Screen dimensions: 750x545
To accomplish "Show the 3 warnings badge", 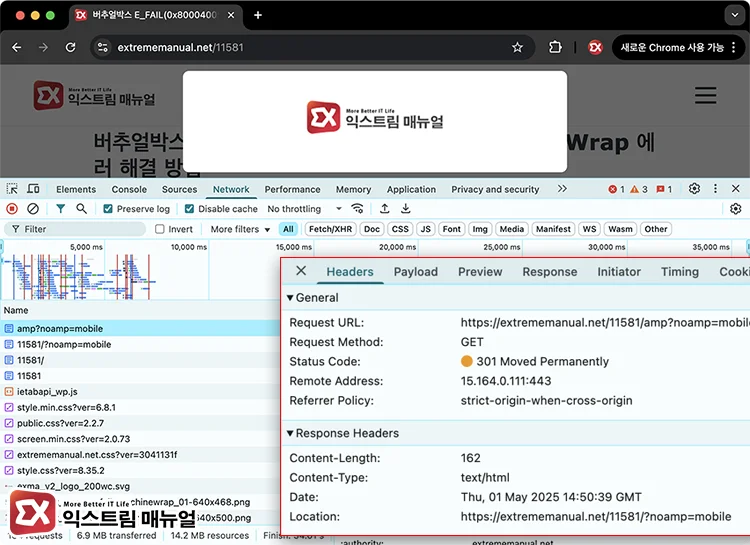I will click(639, 189).
